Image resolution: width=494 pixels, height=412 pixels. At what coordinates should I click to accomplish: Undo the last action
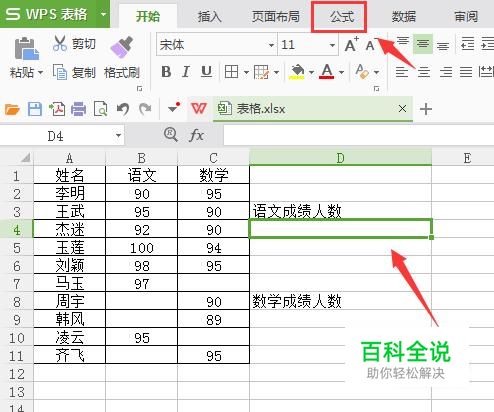(123, 109)
